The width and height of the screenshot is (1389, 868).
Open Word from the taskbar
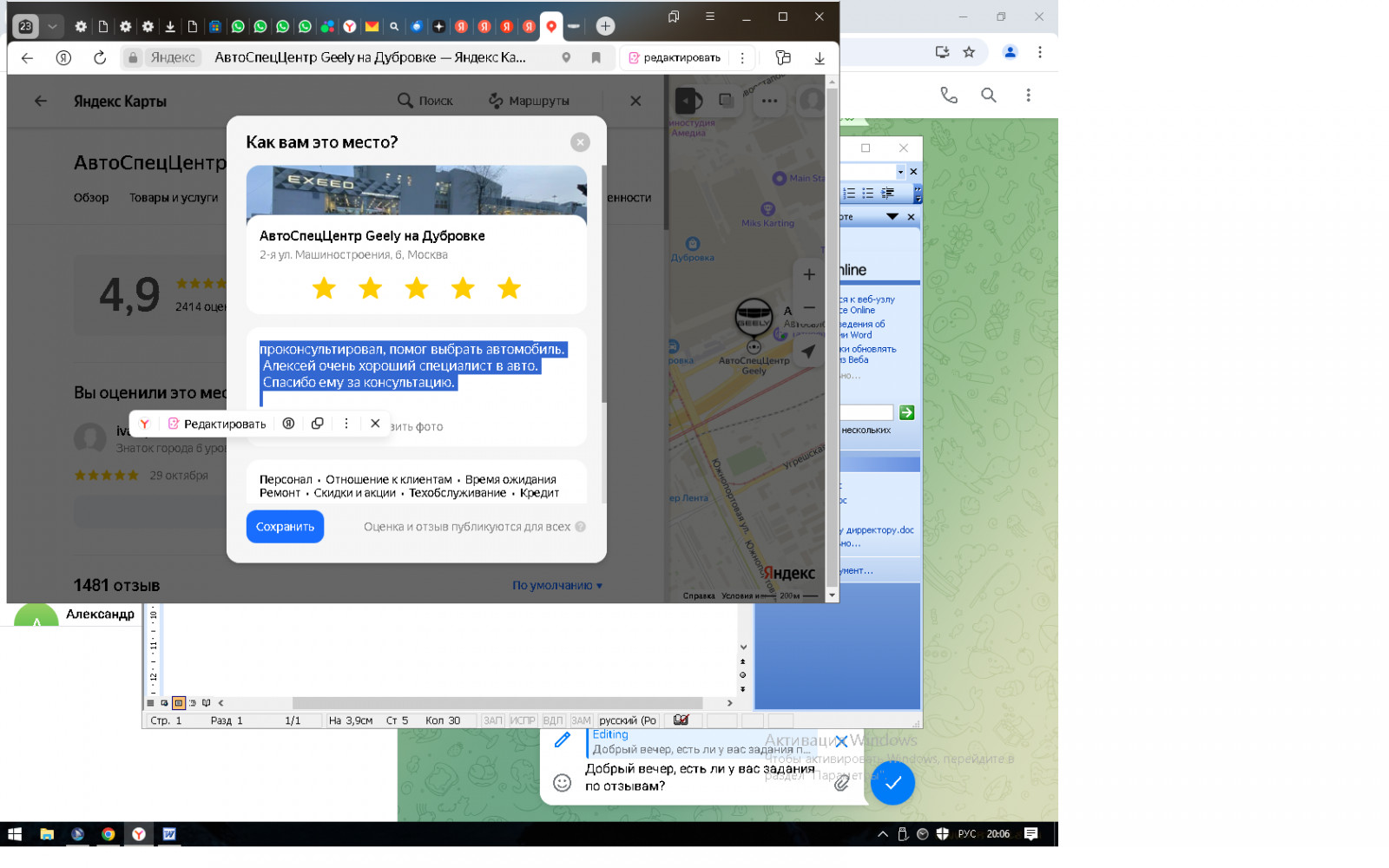point(169,834)
